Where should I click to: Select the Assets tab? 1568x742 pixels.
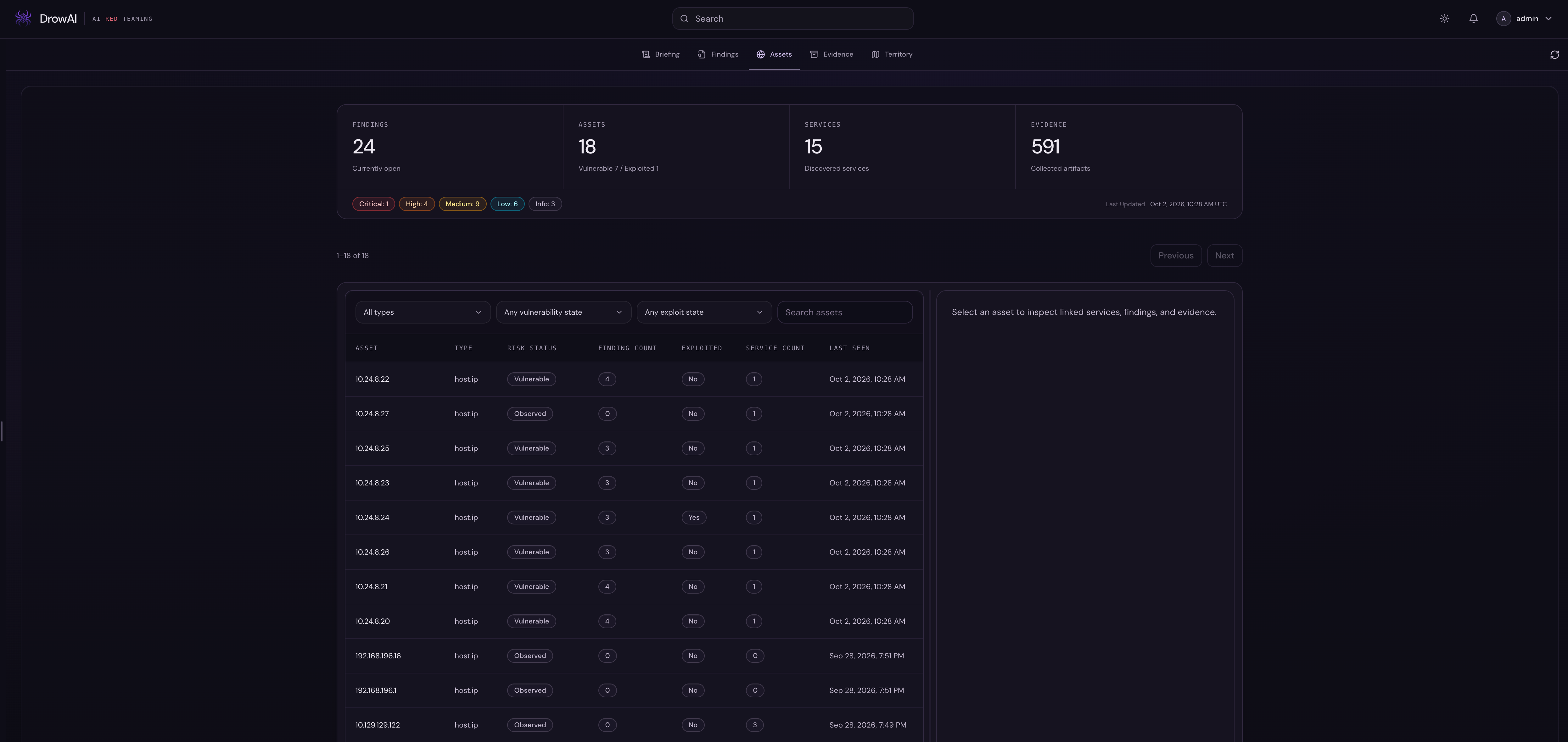pyautogui.click(x=774, y=54)
